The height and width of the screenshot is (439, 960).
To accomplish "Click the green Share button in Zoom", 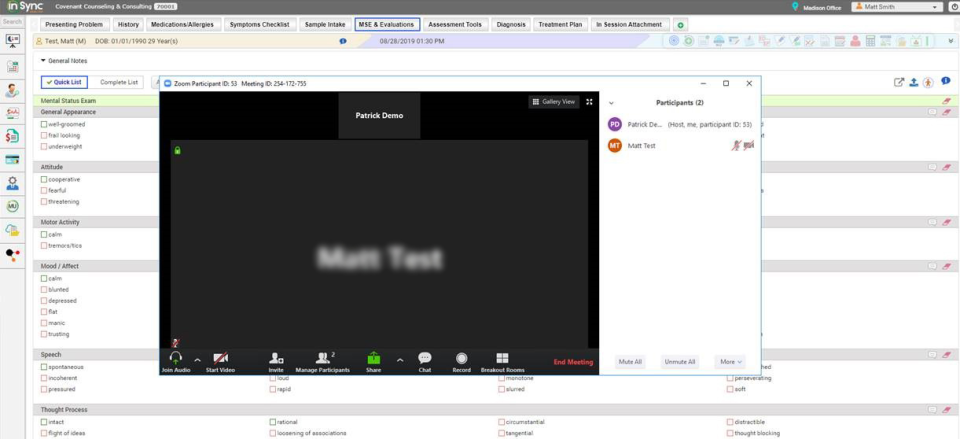I will [373, 362].
